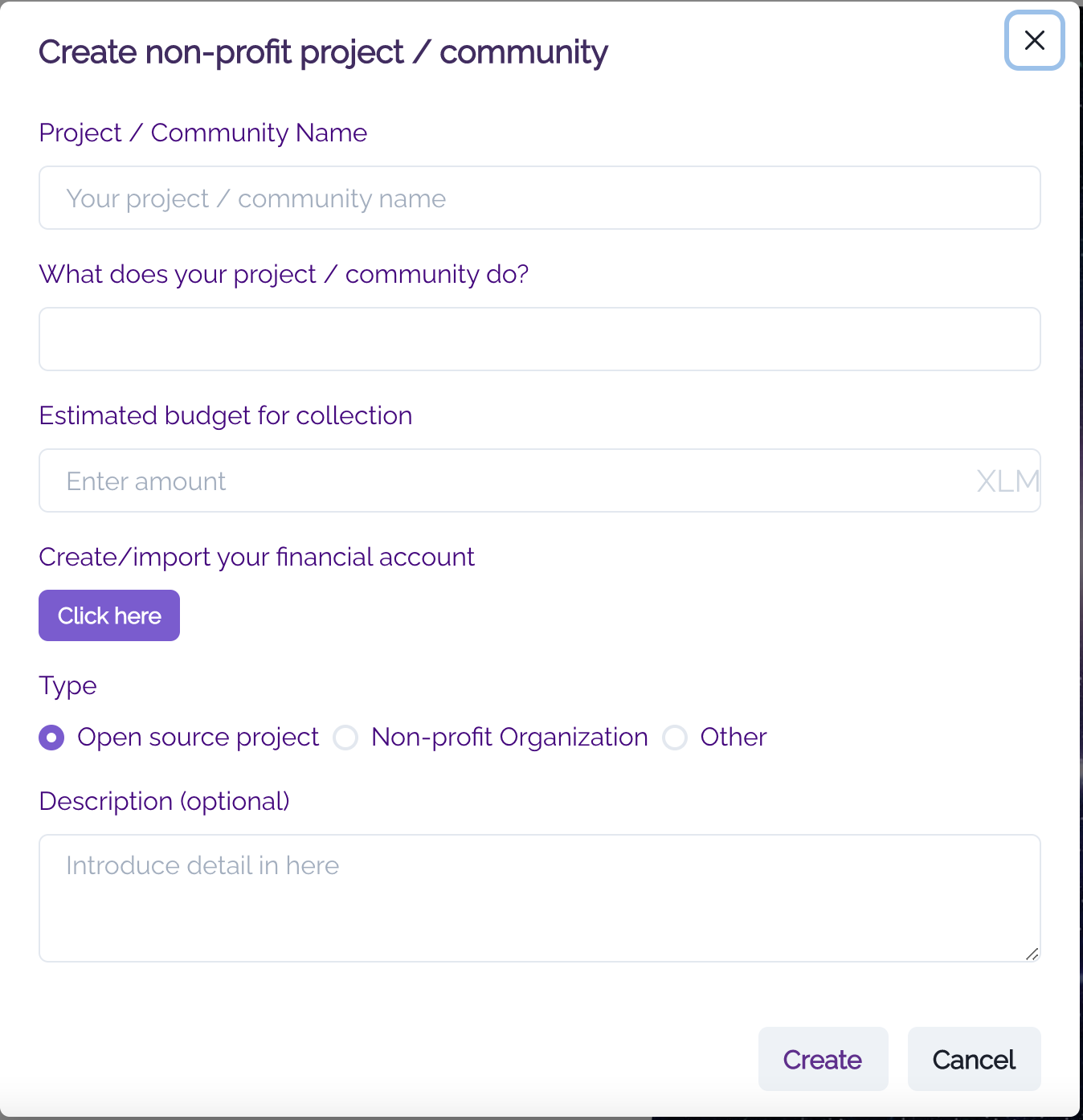Click the project / community name field
Viewport: 1083px width, 1120px height.
click(x=539, y=198)
